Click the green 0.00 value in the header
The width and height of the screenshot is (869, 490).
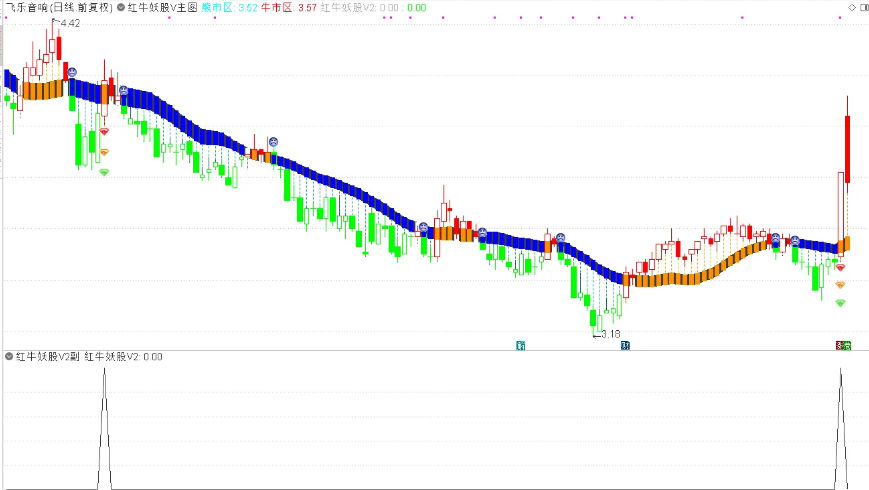pyautogui.click(x=417, y=8)
